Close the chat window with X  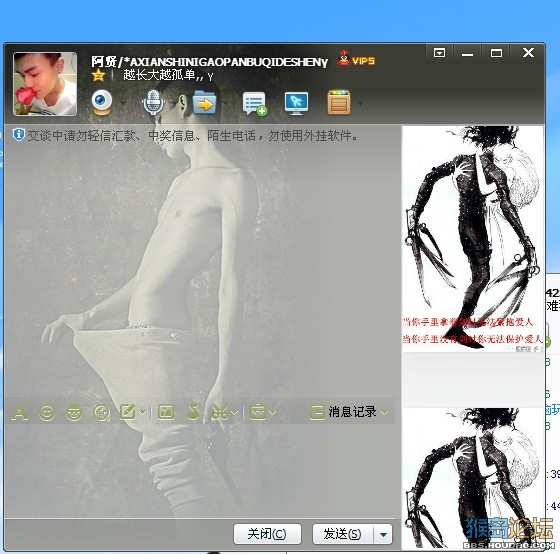click(528, 53)
